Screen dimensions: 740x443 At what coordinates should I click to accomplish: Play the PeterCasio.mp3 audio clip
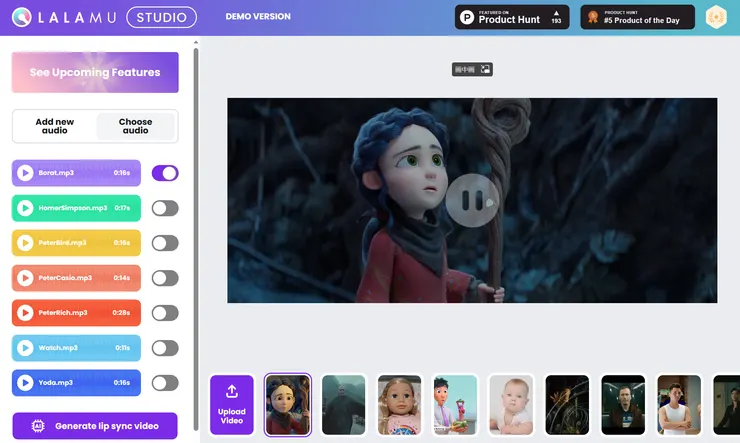25,278
